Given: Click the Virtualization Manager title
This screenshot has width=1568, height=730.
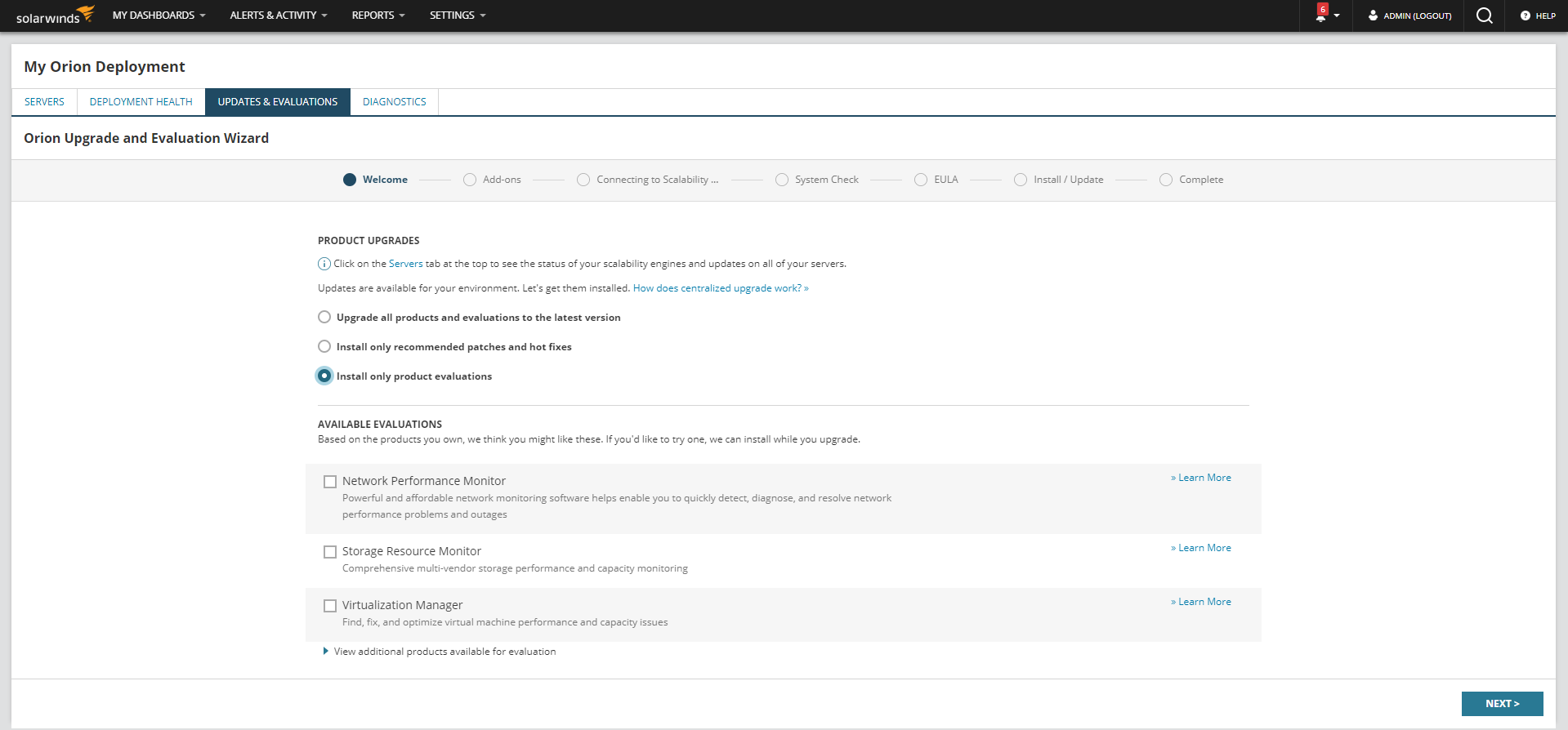Looking at the screenshot, I should [403, 605].
